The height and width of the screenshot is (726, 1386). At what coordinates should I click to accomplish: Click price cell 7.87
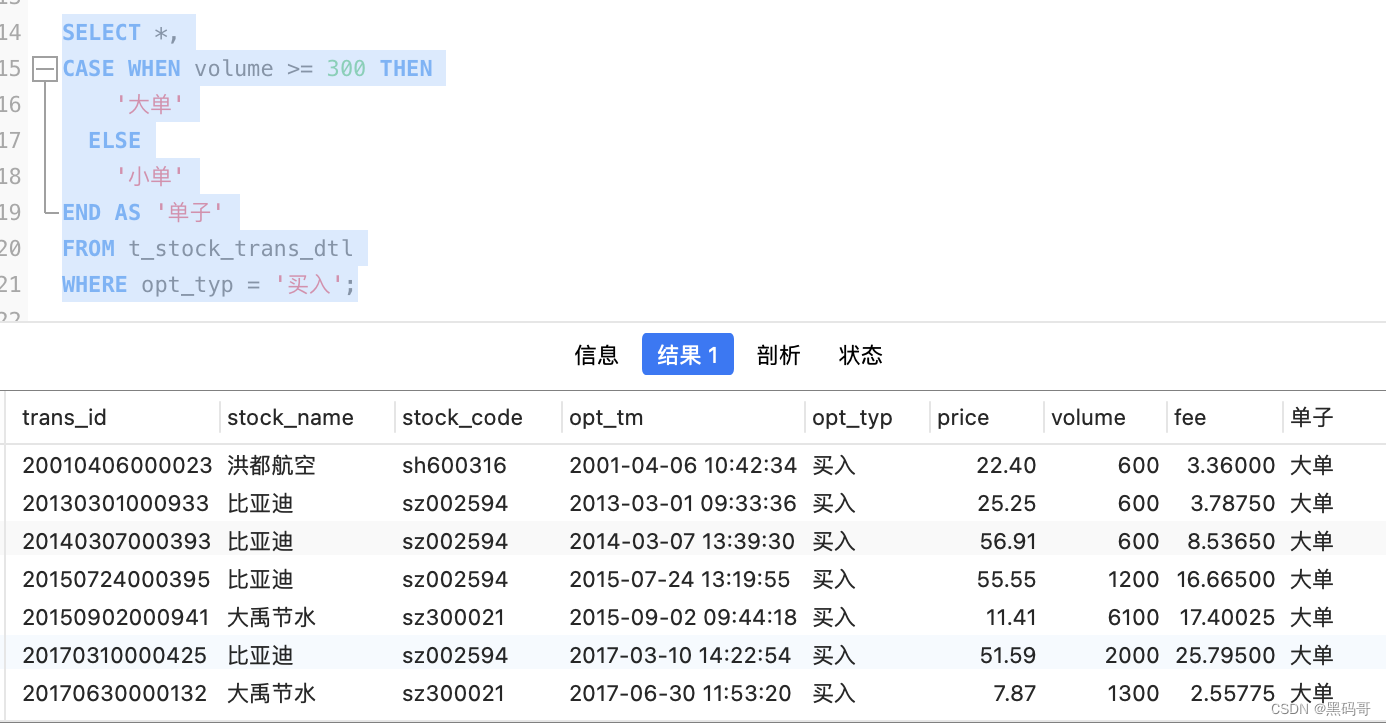1015,693
